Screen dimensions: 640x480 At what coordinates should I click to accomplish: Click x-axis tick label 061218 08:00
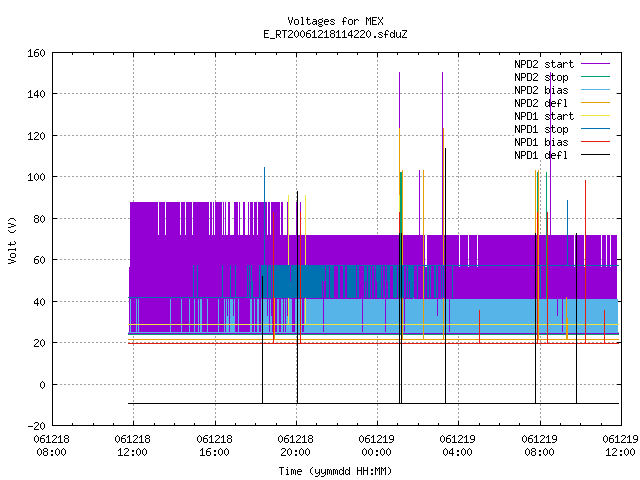tap(51, 446)
